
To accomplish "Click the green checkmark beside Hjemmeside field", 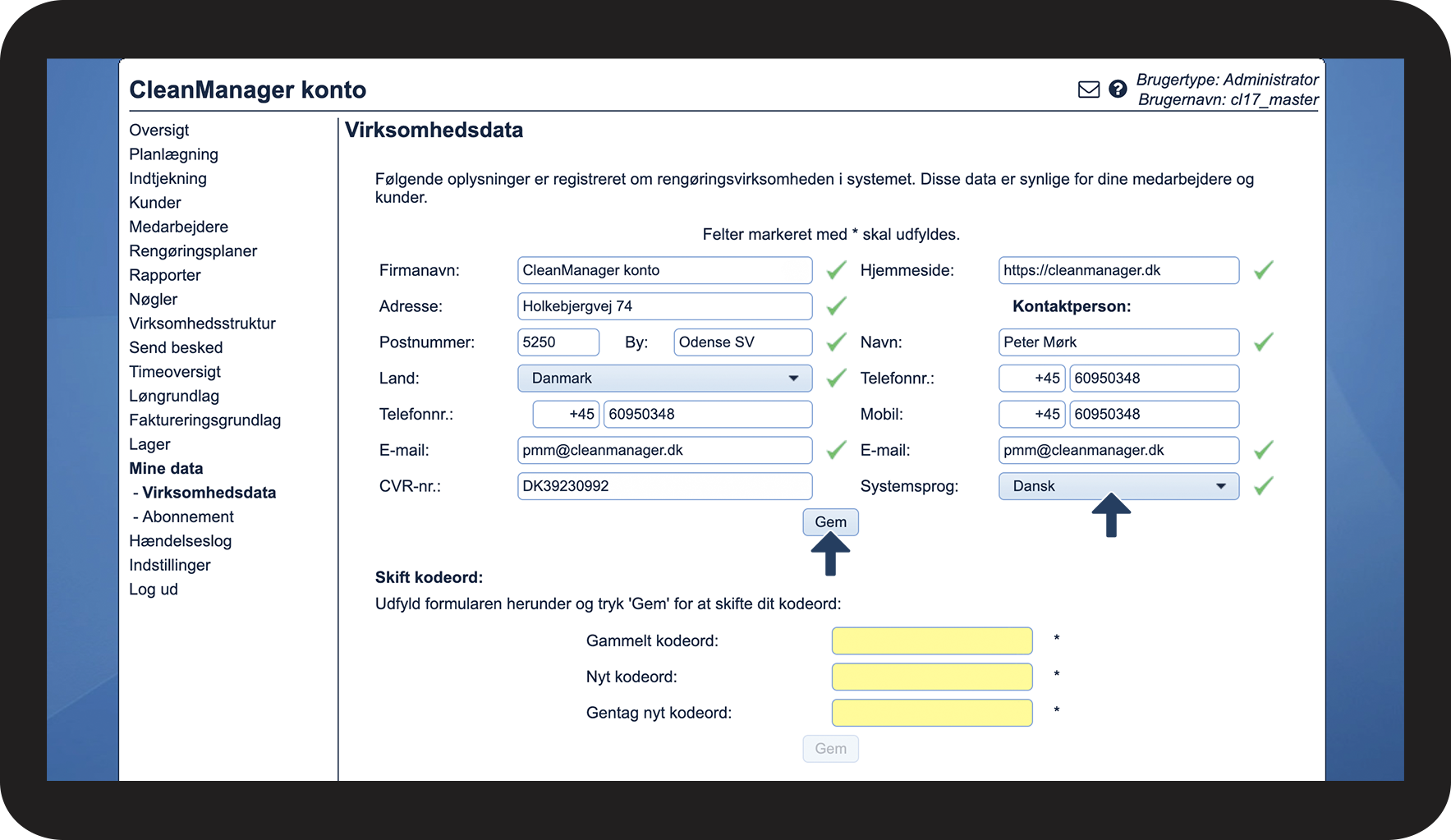I will tap(1263, 270).
